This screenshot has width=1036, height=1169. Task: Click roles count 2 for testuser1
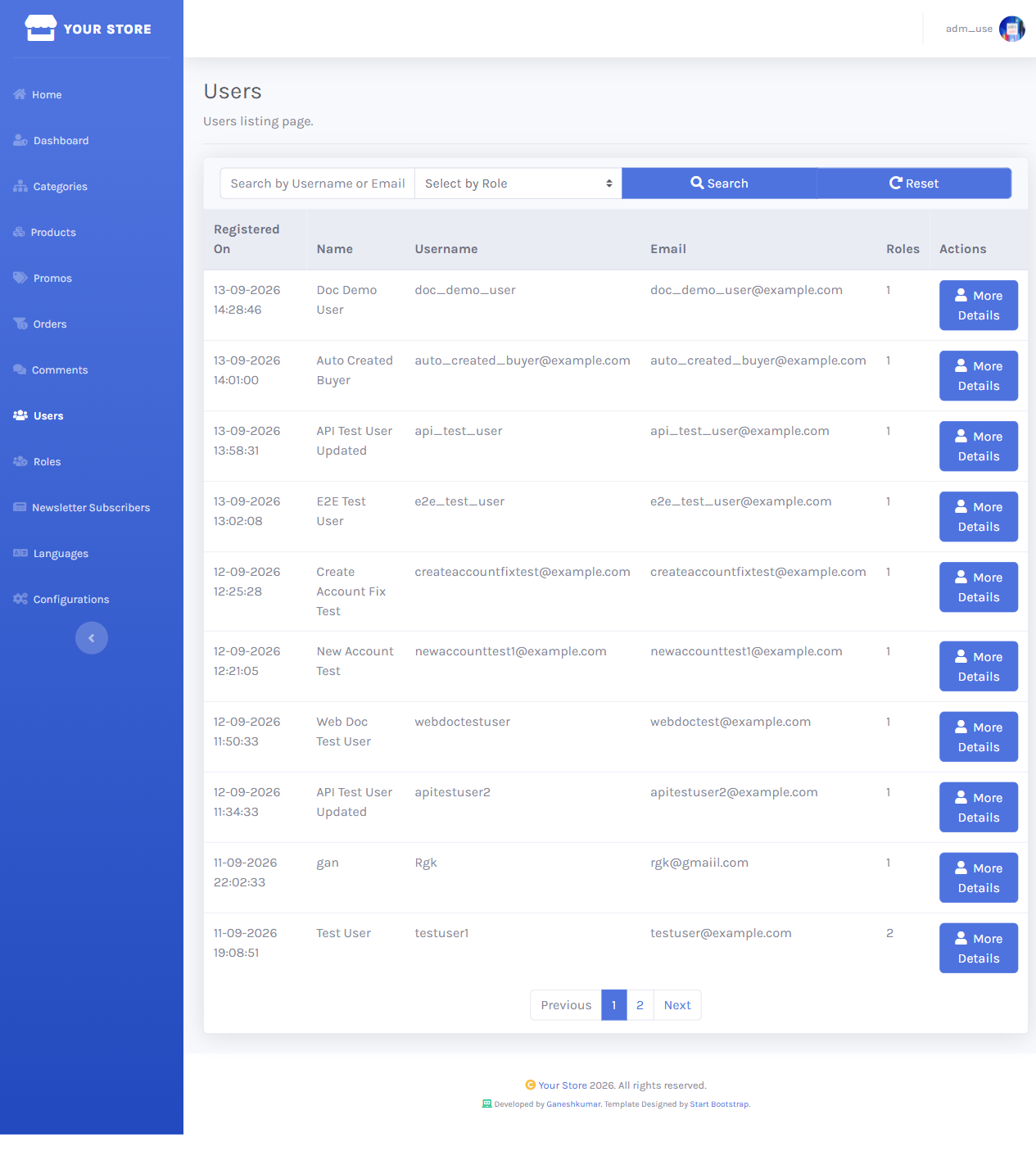pyautogui.click(x=889, y=933)
